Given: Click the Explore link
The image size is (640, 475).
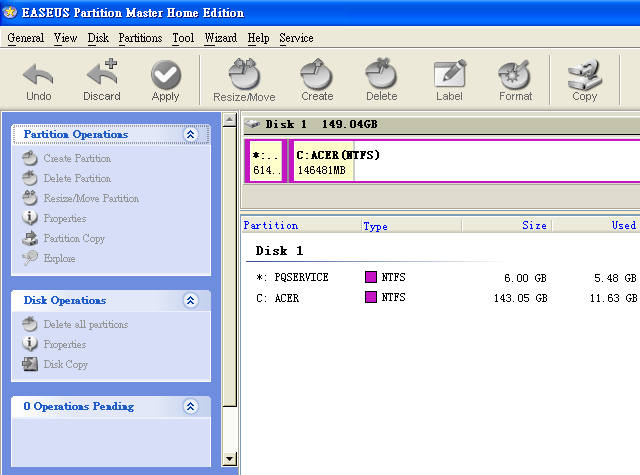Looking at the screenshot, I should pos(59,258).
